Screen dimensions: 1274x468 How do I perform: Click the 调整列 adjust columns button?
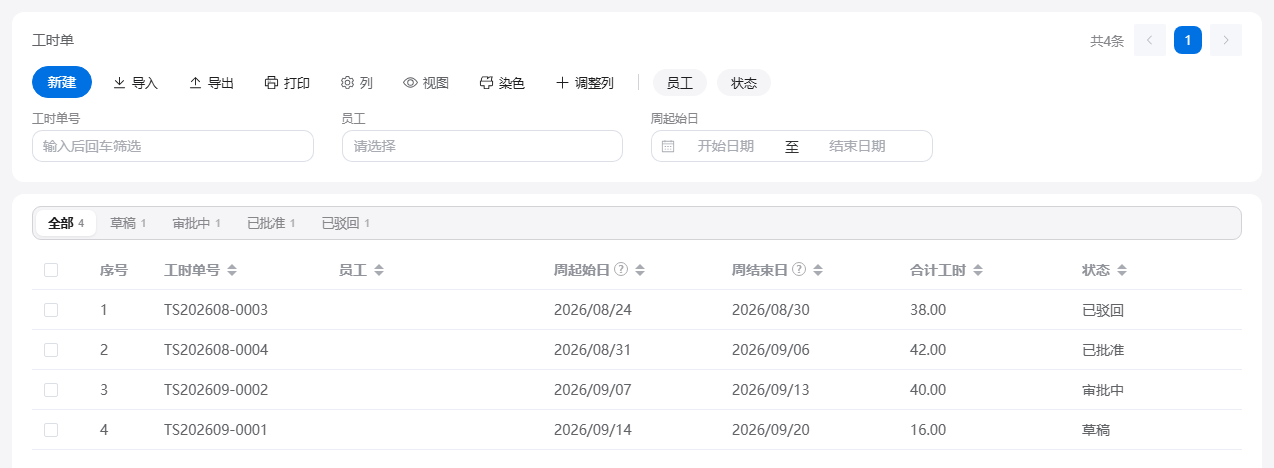pos(585,83)
